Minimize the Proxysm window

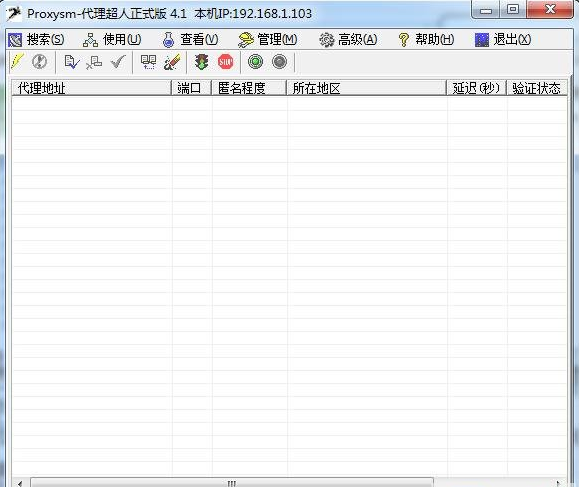coord(486,10)
